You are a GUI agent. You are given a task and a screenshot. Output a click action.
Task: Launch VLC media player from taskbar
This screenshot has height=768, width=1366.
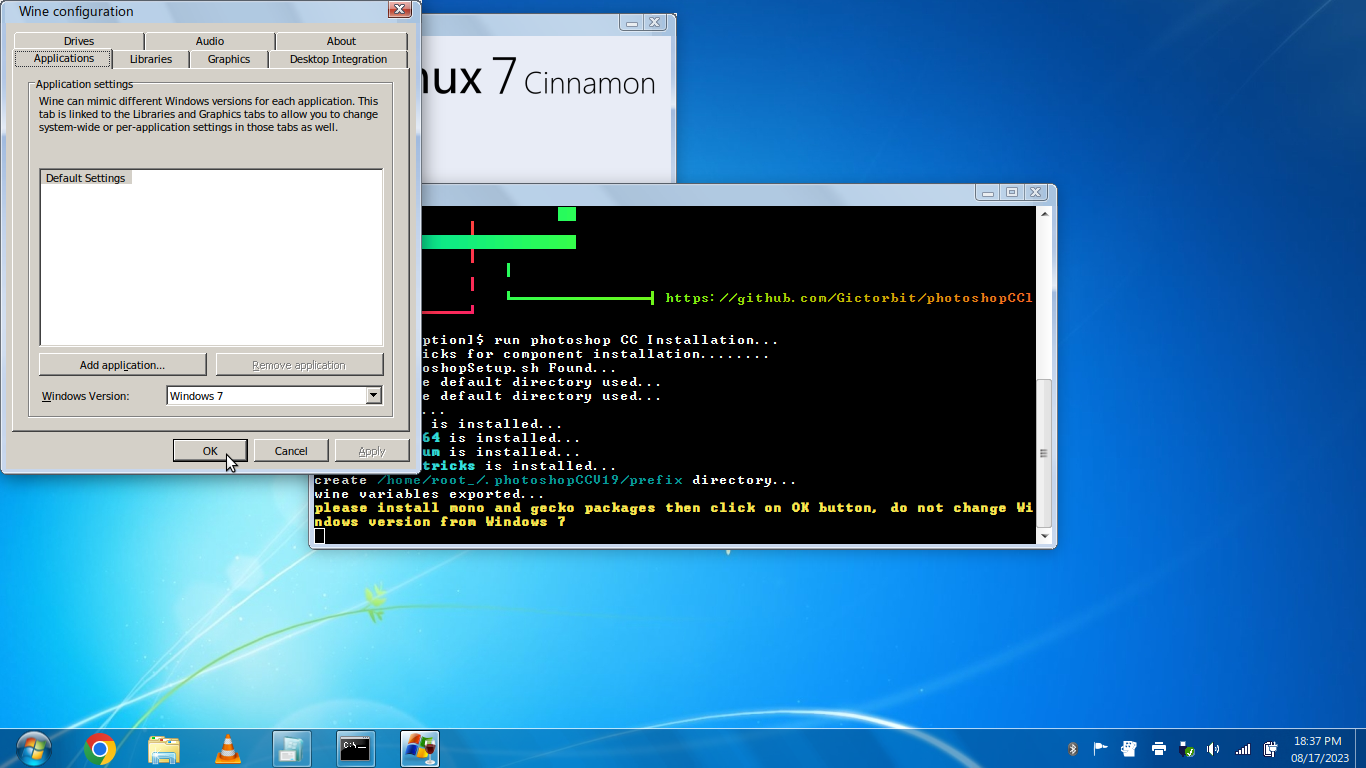click(x=228, y=749)
